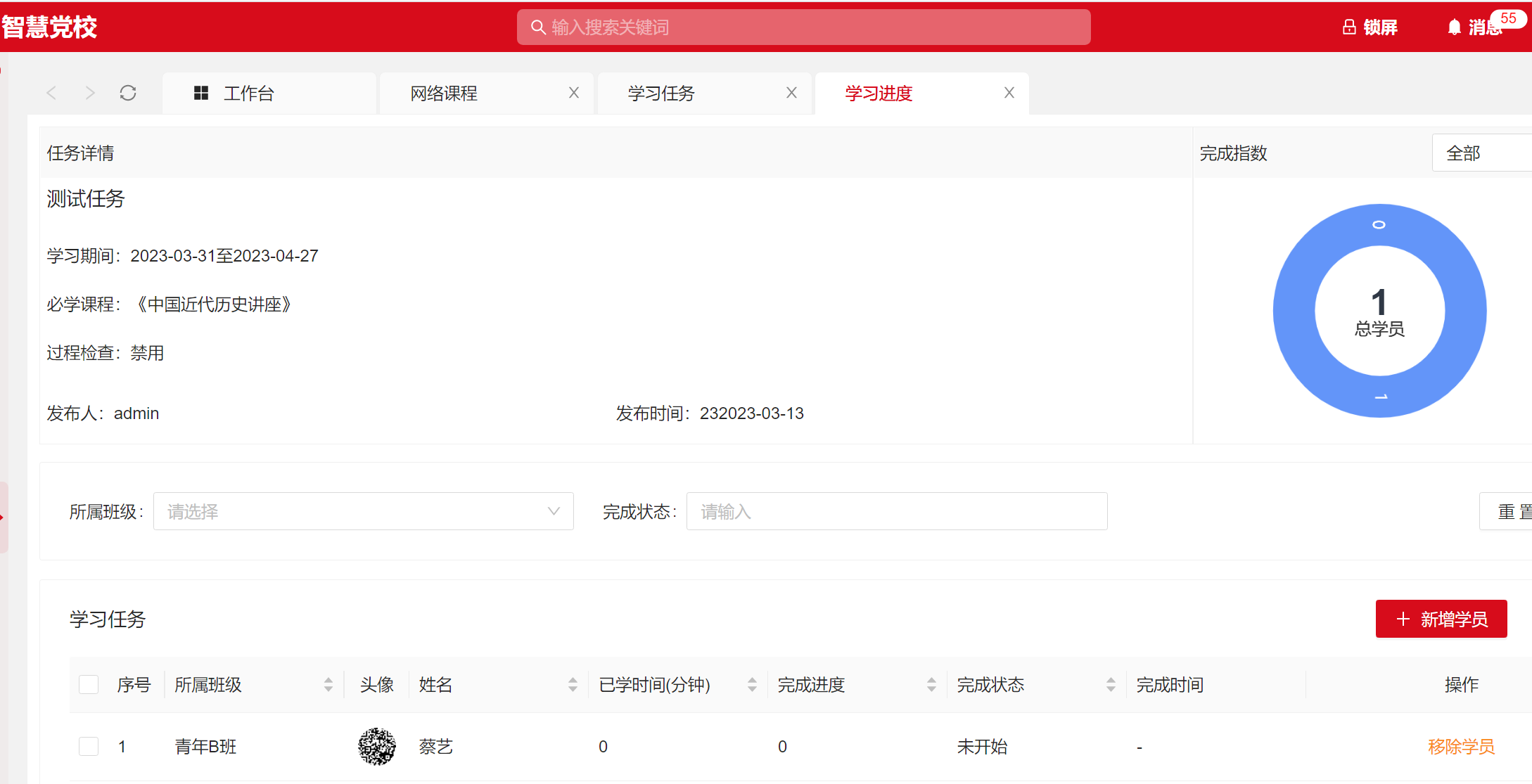1532x784 pixels.
Task: Expand the left sidebar handle
Action: pyautogui.click(x=3, y=518)
